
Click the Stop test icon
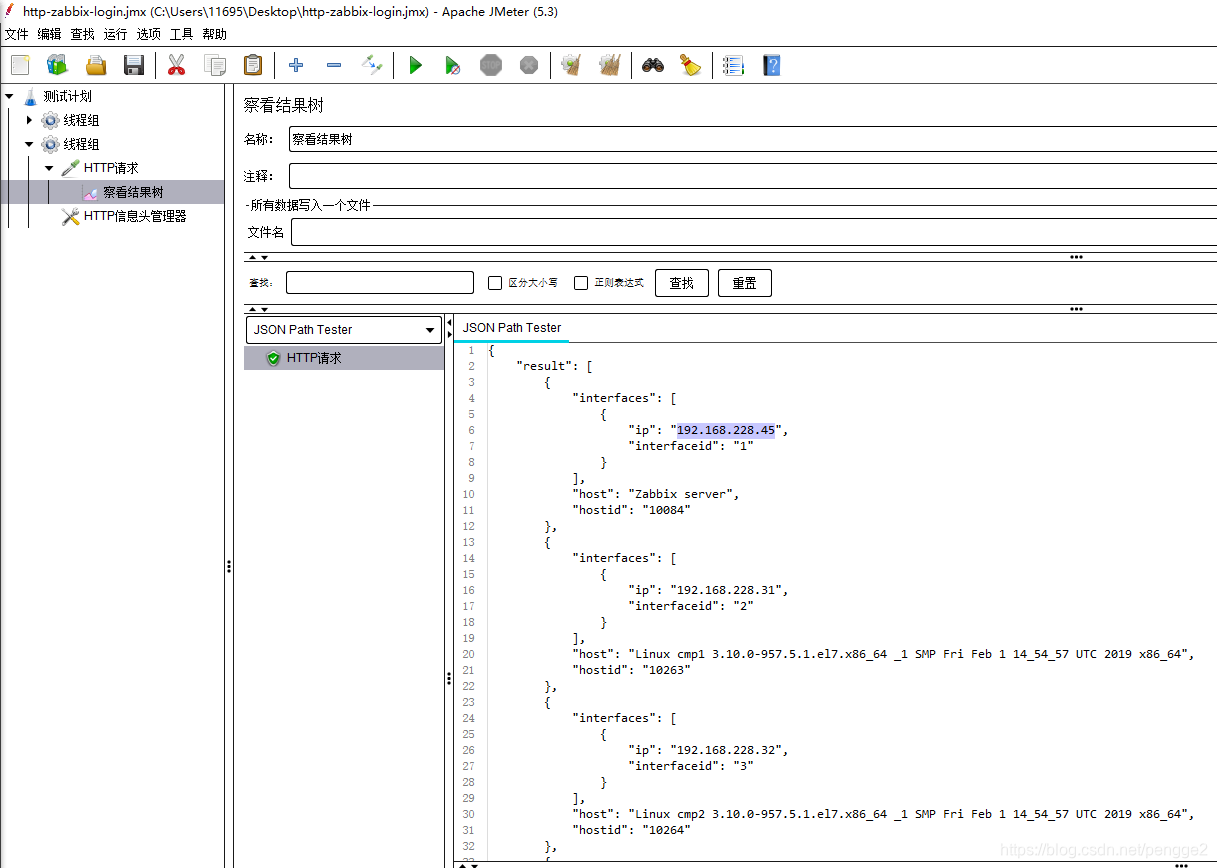[491, 65]
